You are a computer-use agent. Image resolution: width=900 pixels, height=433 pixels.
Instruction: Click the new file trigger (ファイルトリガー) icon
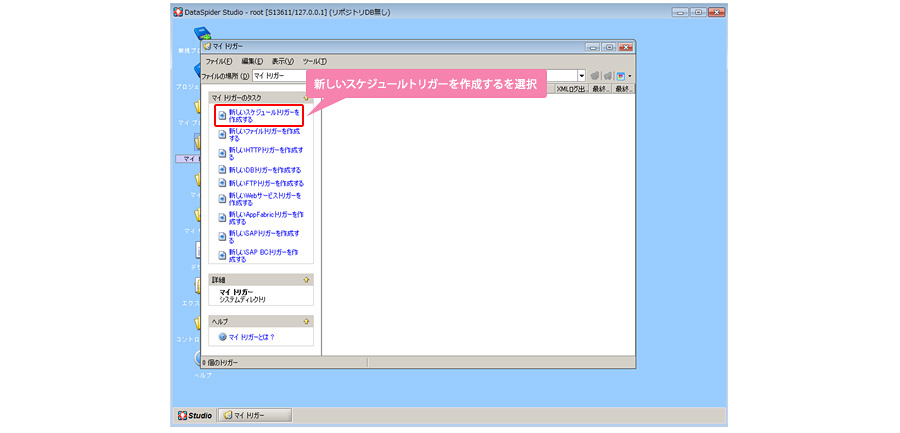[x=222, y=135]
